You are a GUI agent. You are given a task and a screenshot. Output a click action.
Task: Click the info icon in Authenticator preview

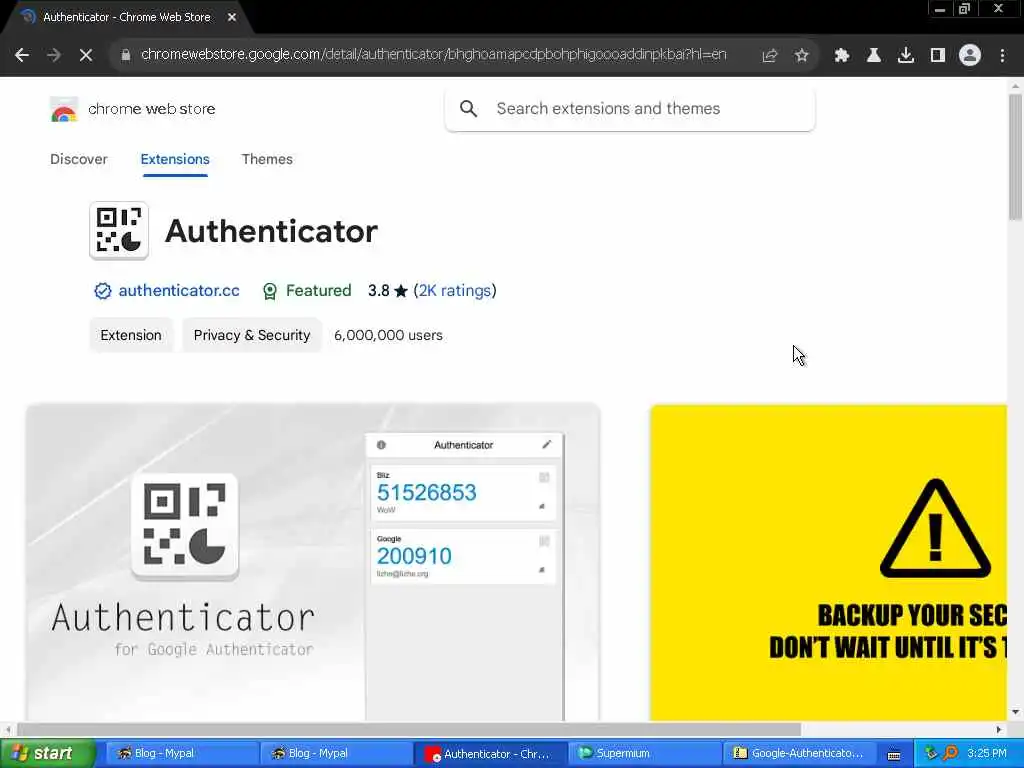click(381, 445)
